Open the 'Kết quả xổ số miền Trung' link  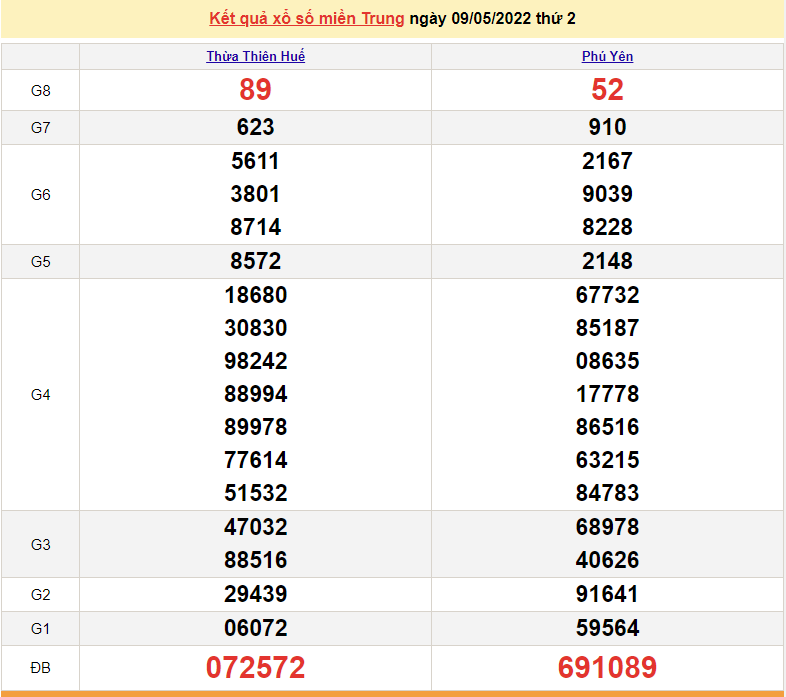coord(307,19)
